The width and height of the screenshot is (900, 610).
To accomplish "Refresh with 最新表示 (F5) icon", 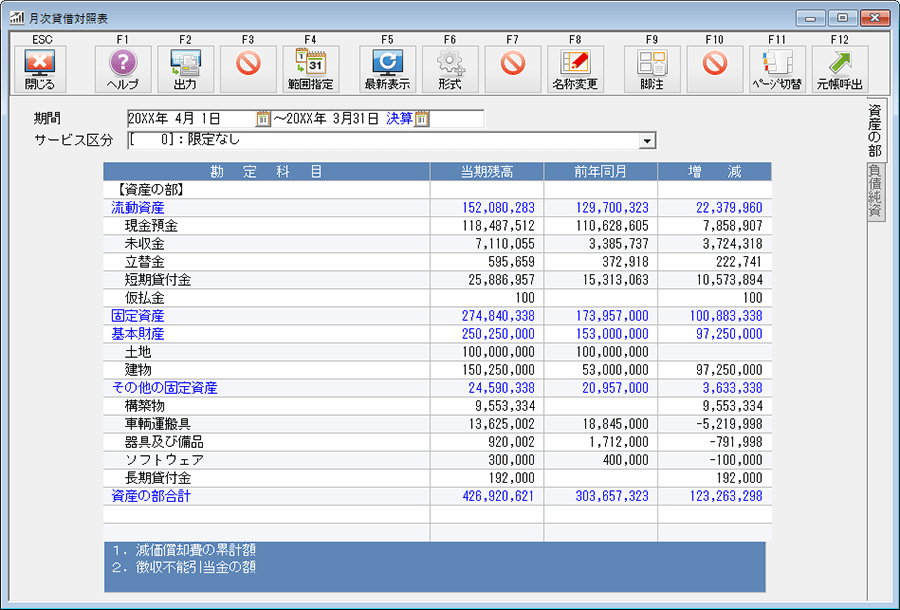I will coord(387,69).
